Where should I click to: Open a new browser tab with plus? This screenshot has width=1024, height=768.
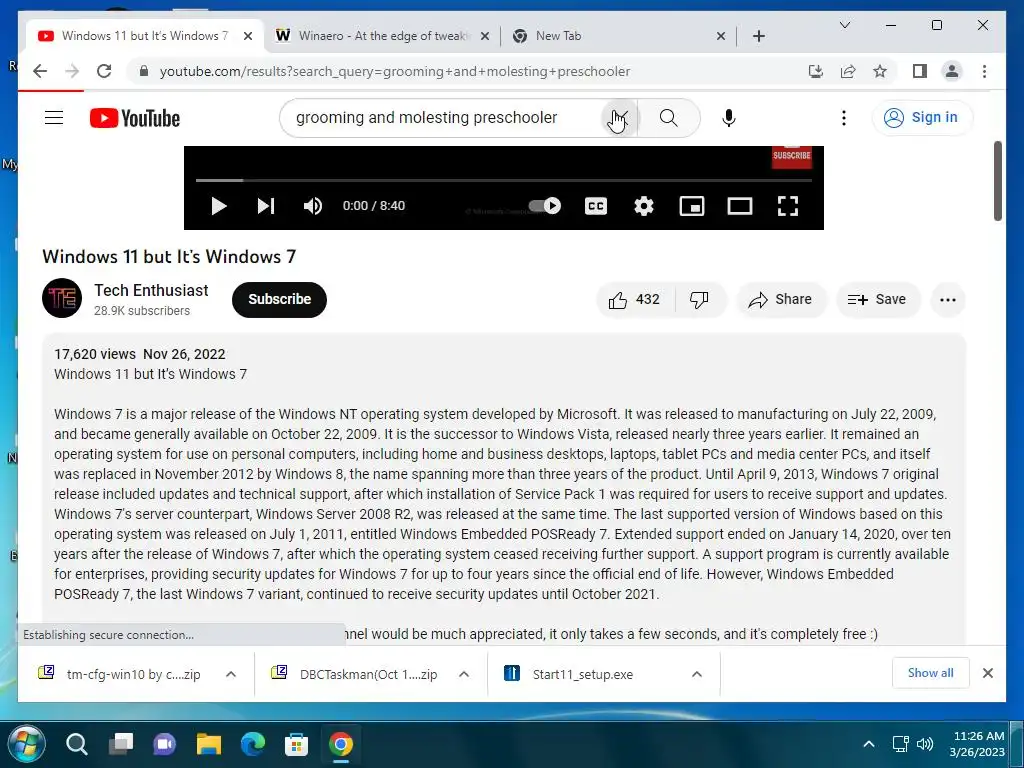point(758,36)
